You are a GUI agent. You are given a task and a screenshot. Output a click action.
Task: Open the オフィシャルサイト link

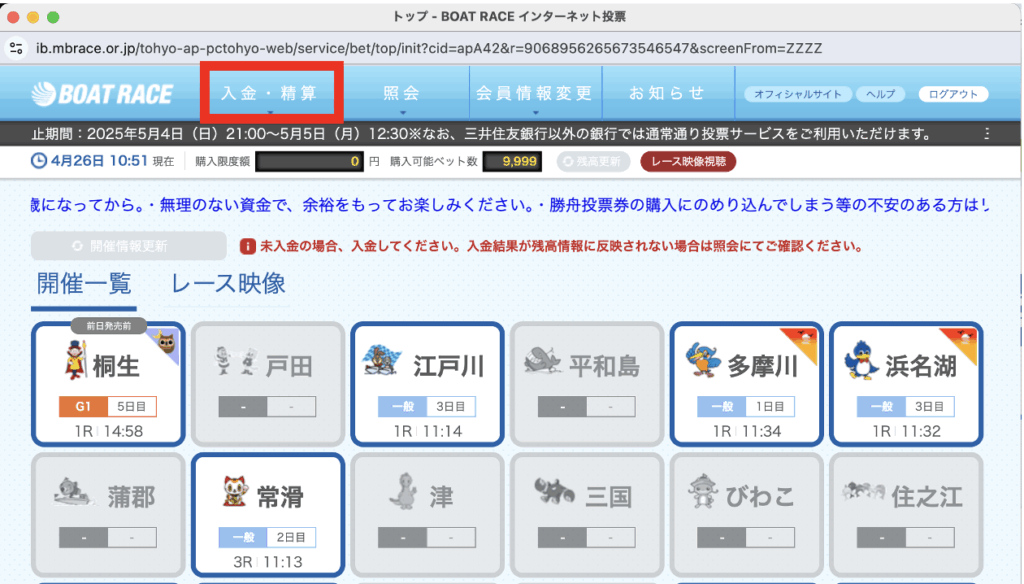click(x=797, y=94)
